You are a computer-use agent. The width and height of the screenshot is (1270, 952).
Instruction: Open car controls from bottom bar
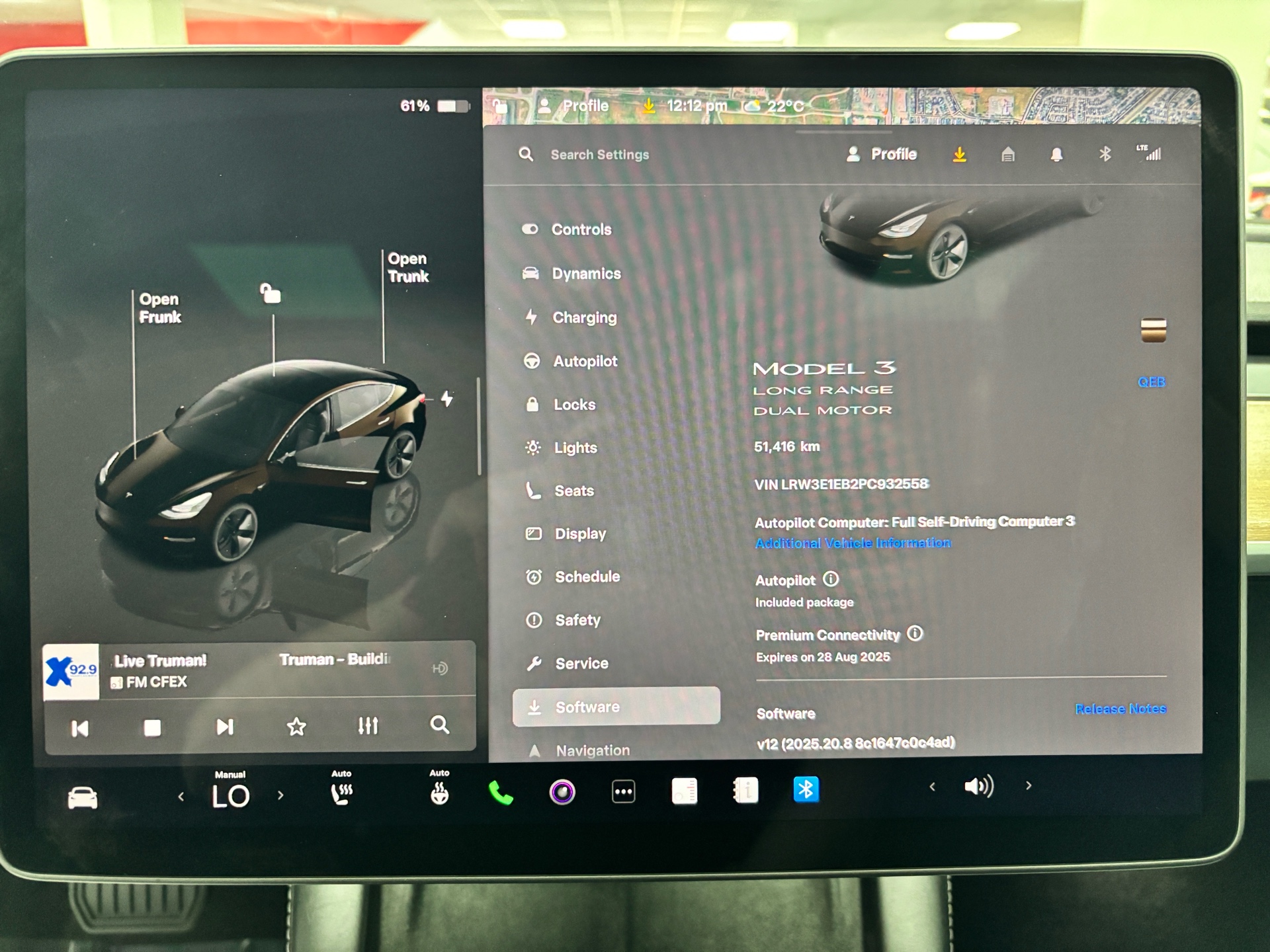tap(83, 798)
